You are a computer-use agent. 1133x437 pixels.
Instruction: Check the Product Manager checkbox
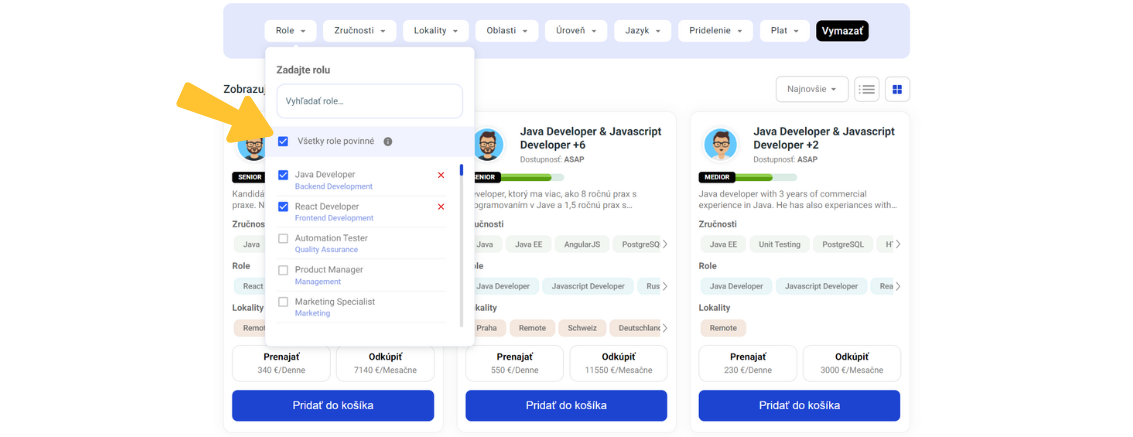point(283,270)
